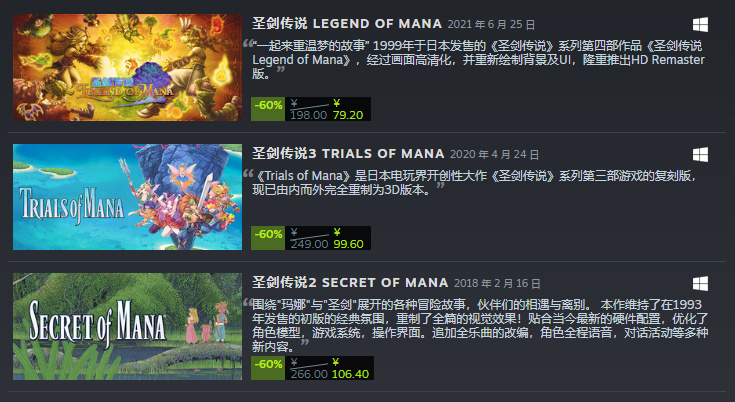Click the Windows icon beside Secret of Mana

(x=700, y=283)
